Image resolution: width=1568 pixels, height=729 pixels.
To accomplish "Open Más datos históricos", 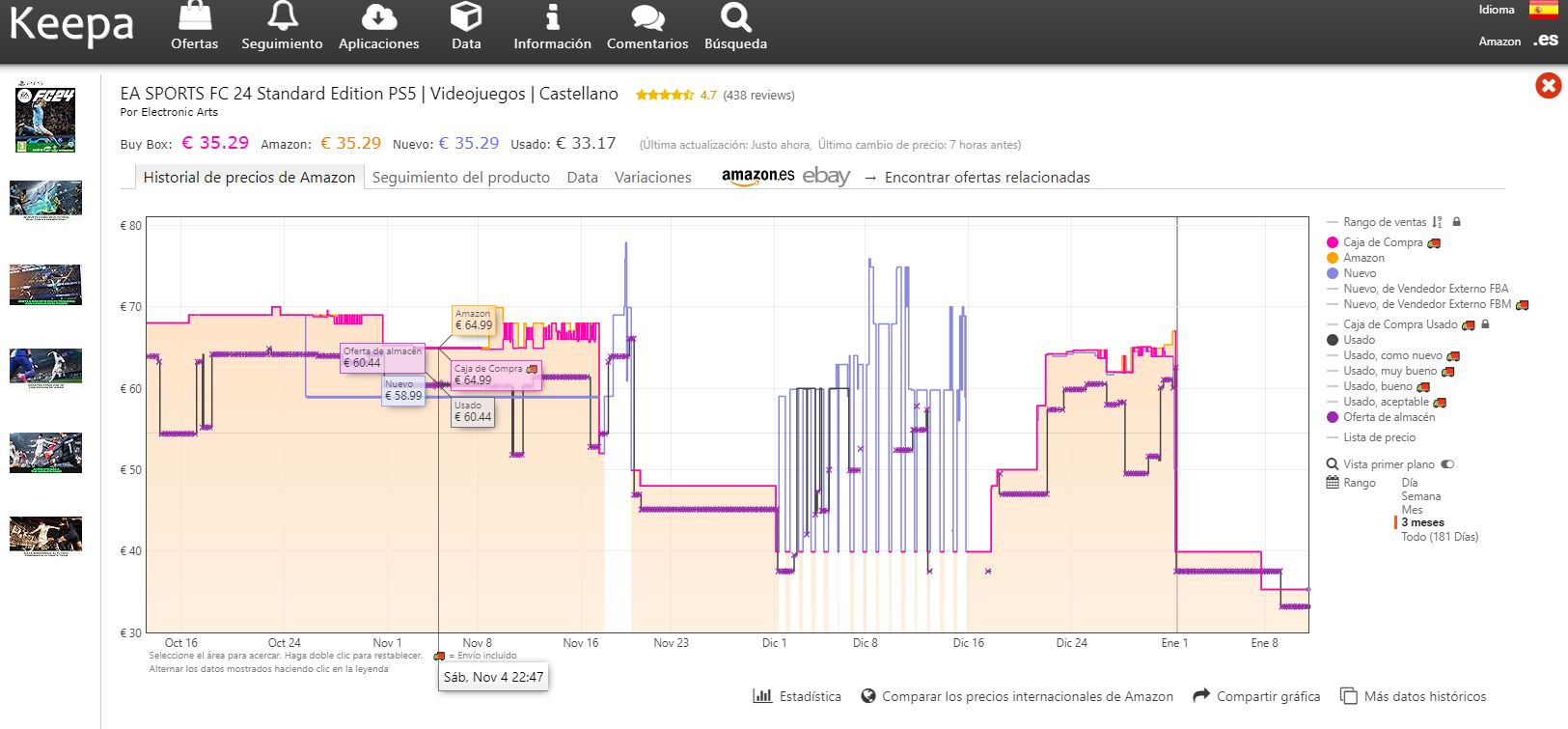I will click(x=1414, y=696).
